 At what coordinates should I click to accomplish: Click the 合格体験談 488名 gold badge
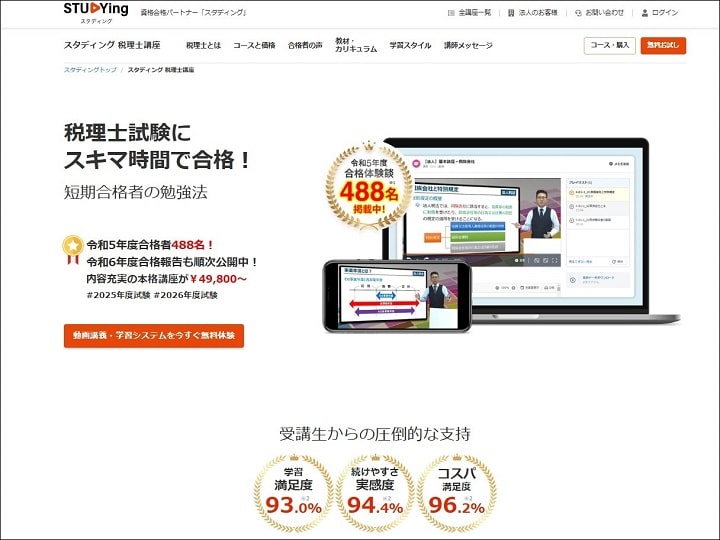click(369, 186)
